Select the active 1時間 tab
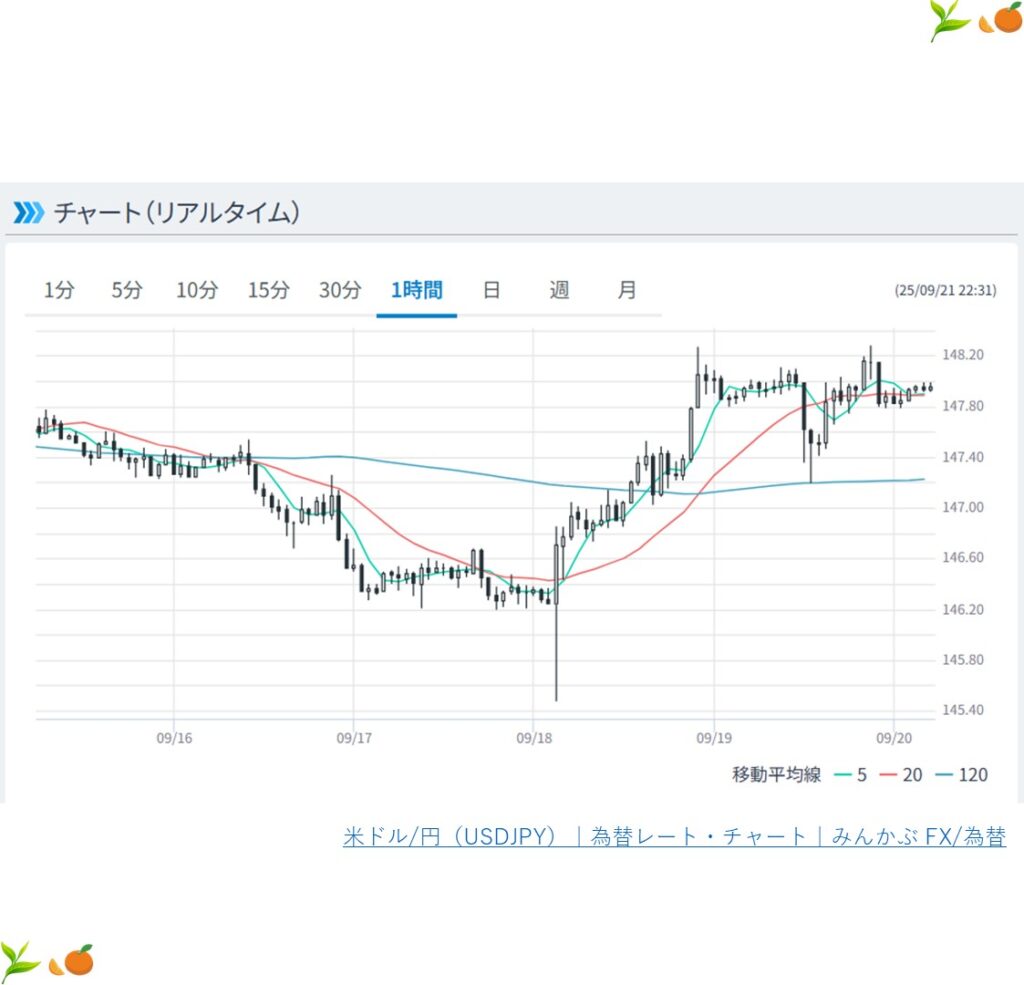Viewport: 1024px width, 985px height. pos(417,291)
